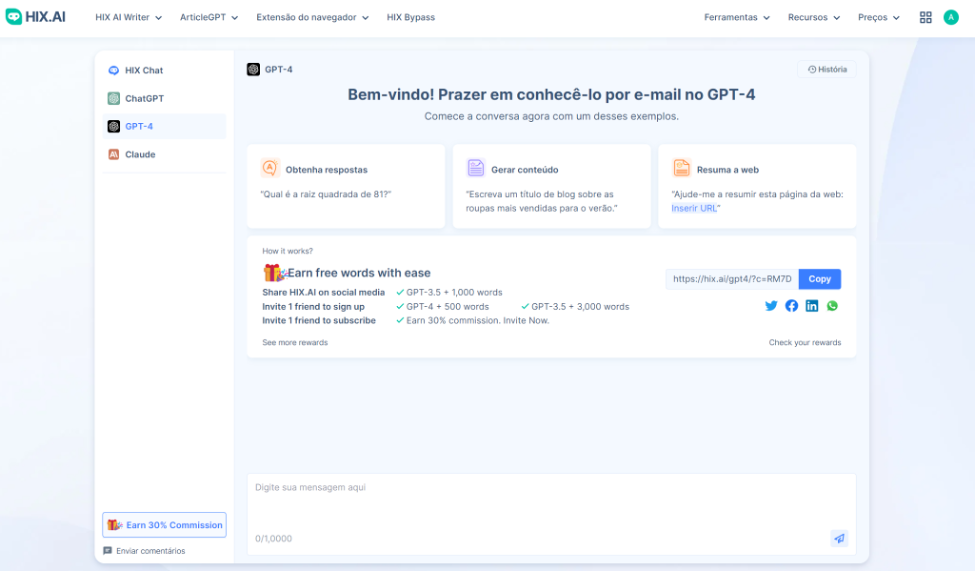Expand Extensão do navegador dropdown
977x572 pixels.
coord(312,17)
